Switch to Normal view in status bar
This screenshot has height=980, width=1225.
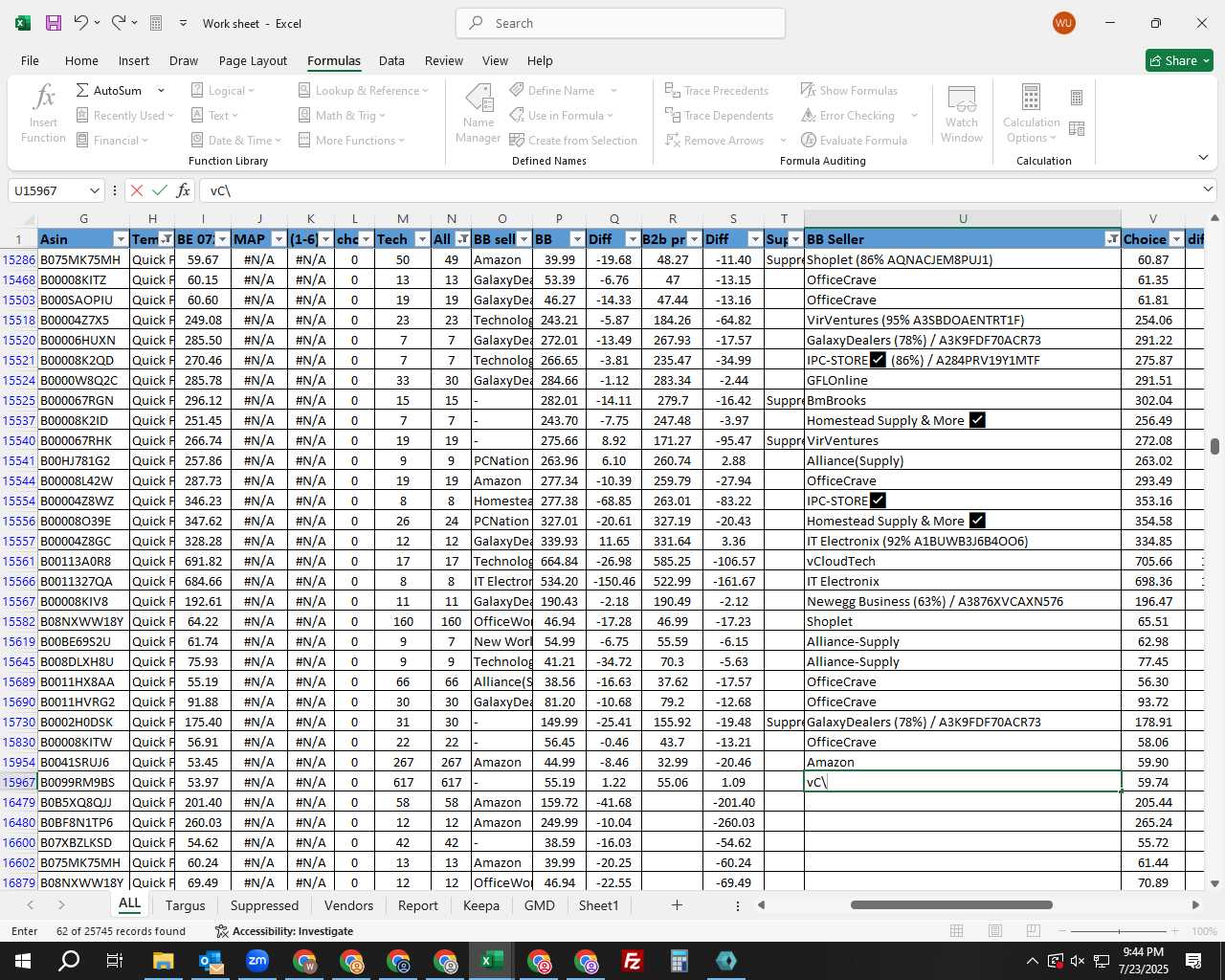pyautogui.click(x=957, y=931)
